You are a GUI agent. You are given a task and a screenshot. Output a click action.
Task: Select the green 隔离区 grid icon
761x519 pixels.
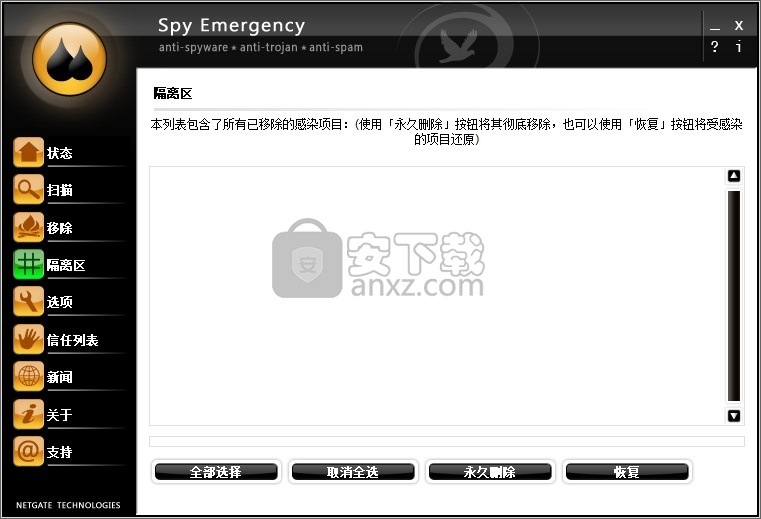tap(28, 264)
